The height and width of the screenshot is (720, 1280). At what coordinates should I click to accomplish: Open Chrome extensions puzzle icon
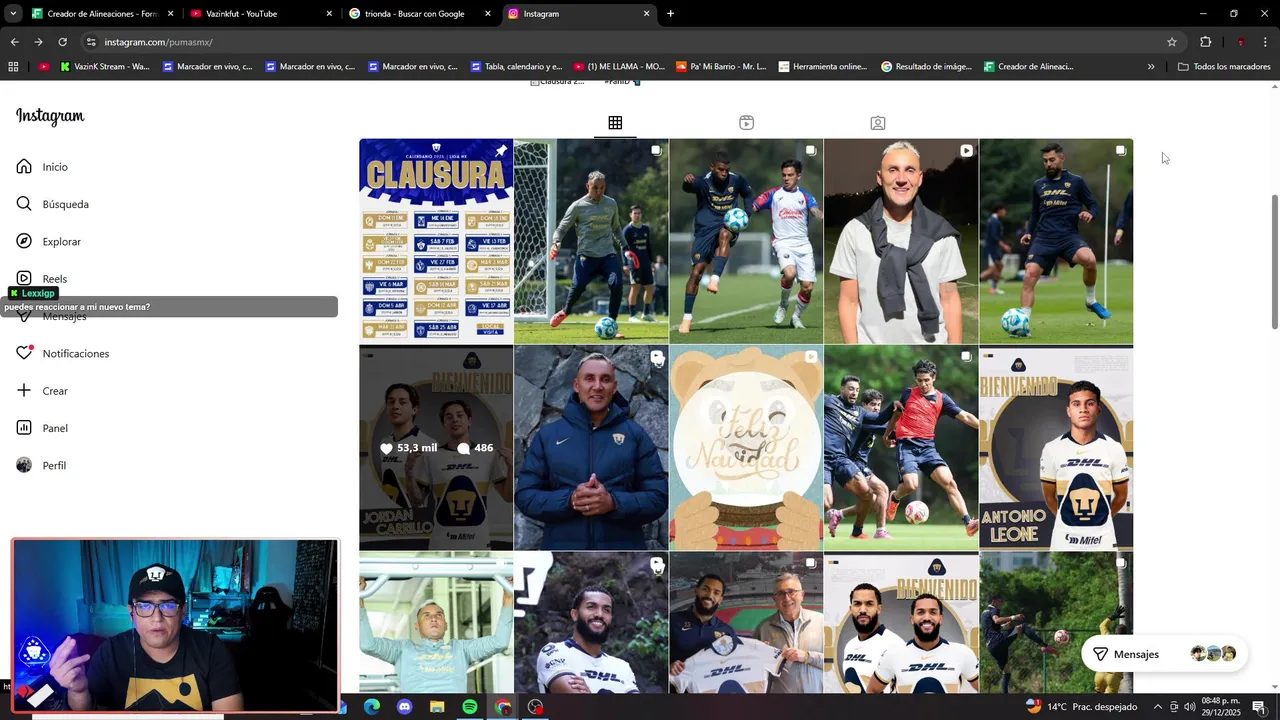(x=1205, y=42)
